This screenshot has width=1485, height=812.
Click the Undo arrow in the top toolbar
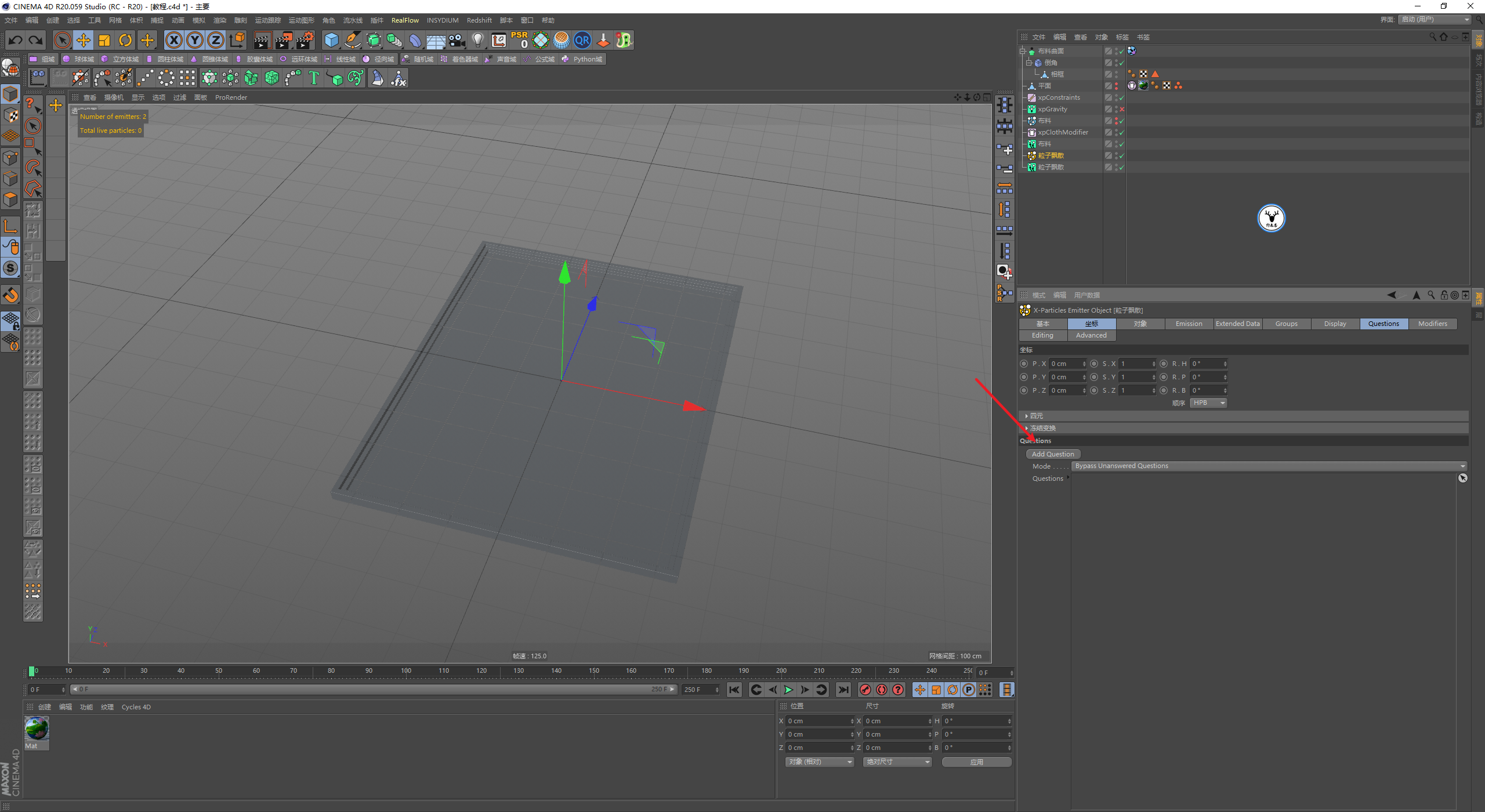pos(16,40)
